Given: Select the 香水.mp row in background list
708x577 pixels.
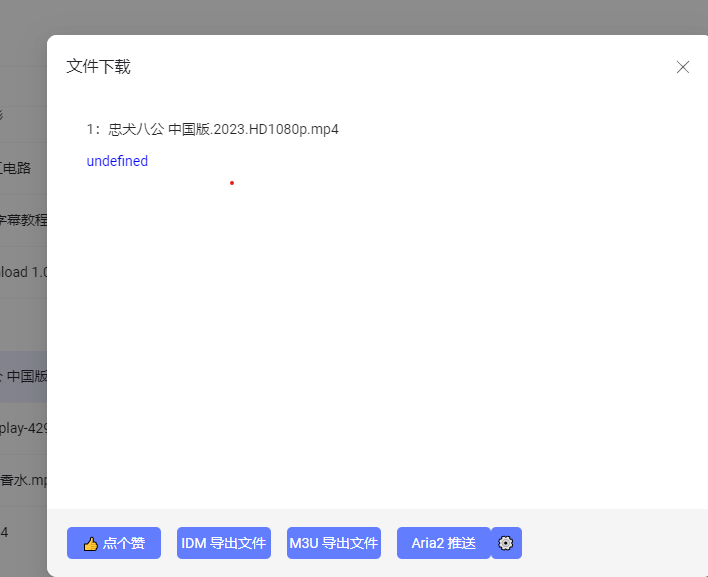Looking at the screenshot, I should [x=23, y=480].
